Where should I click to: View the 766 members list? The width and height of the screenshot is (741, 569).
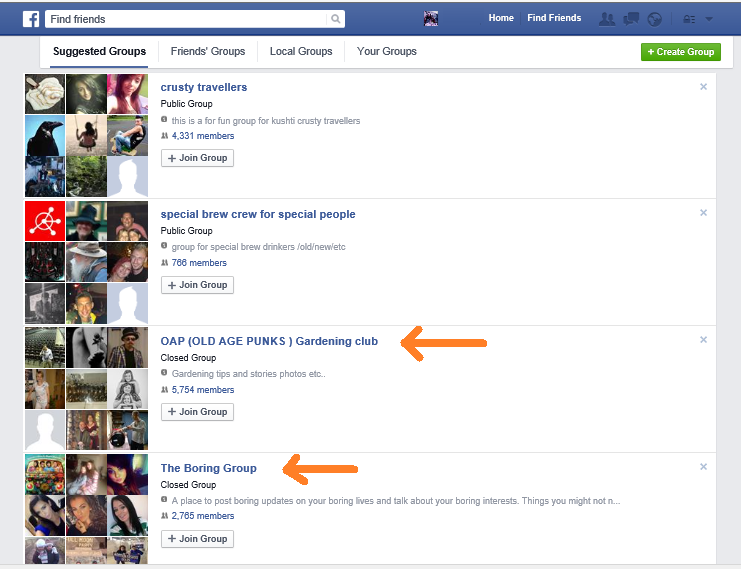point(199,263)
